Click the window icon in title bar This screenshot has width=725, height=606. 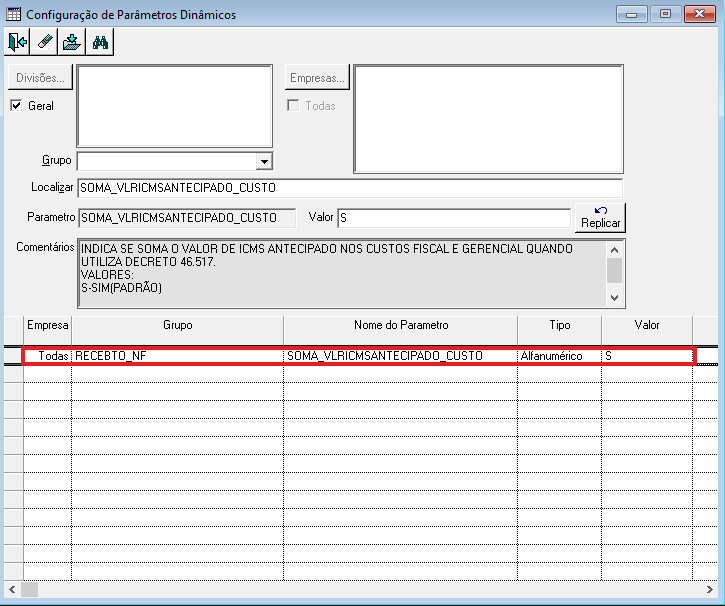pyautogui.click(x=13, y=14)
